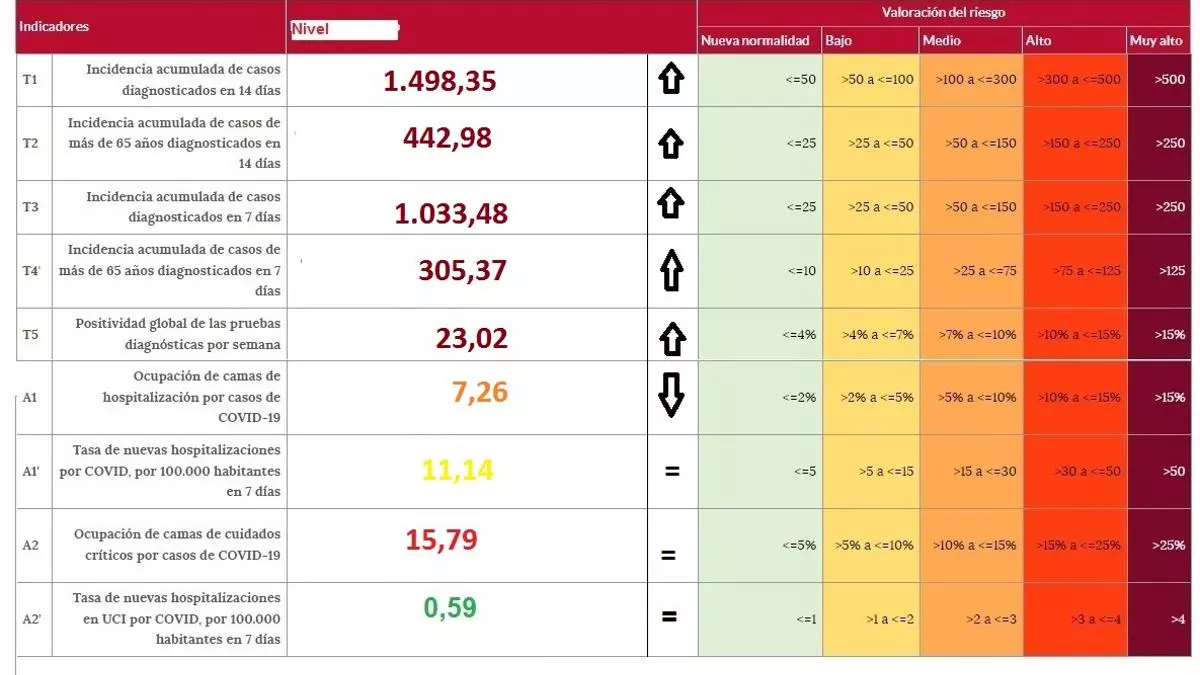Click the up arrow in row T2
Screen dimensions: 1200x675
click(671, 143)
